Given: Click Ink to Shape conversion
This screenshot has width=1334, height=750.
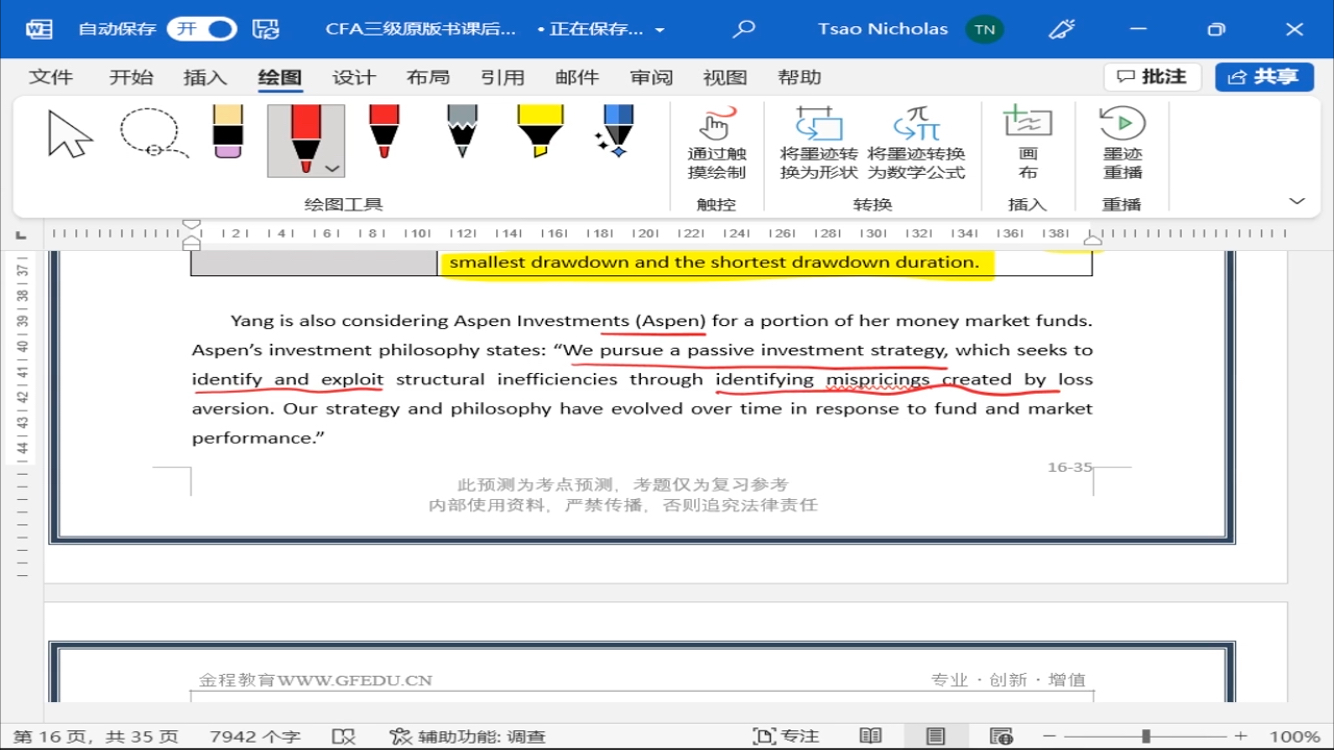Looking at the screenshot, I should coord(819,144).
